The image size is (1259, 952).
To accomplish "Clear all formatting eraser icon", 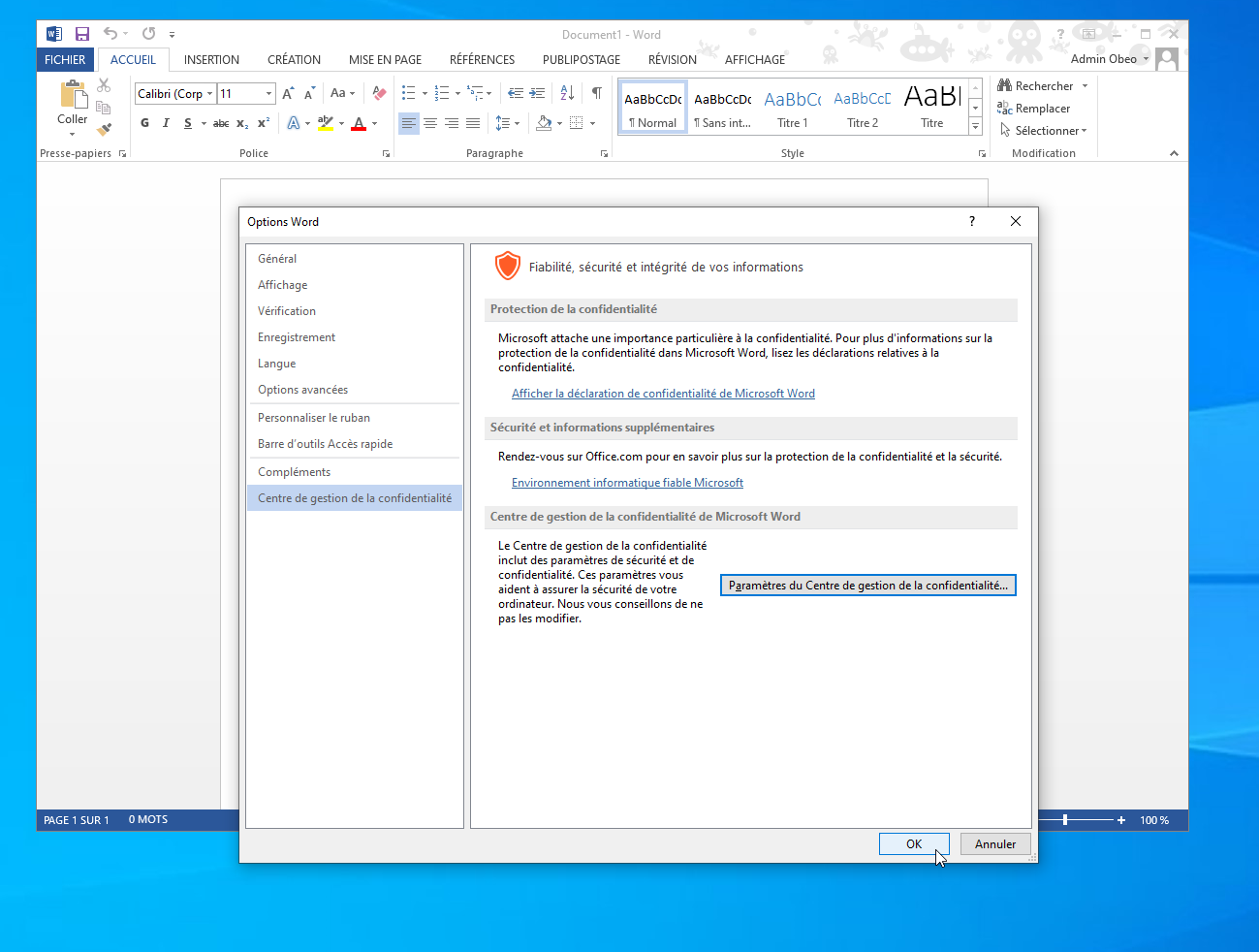I will pyautogui.click(x=379, y=93).
